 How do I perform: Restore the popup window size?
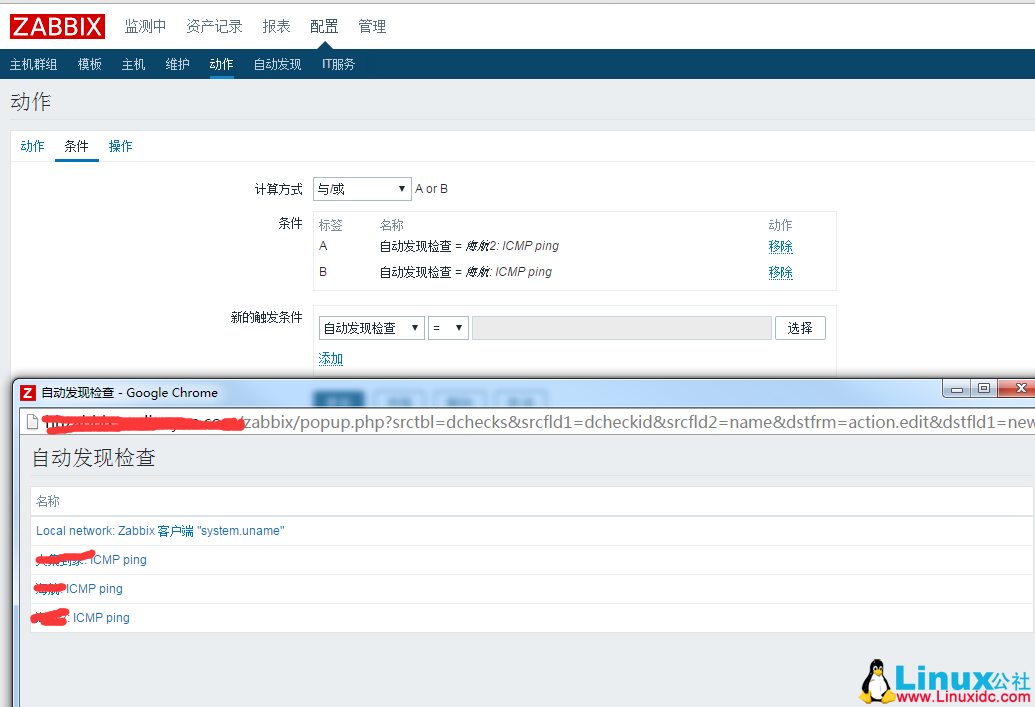tap(984, 388)
